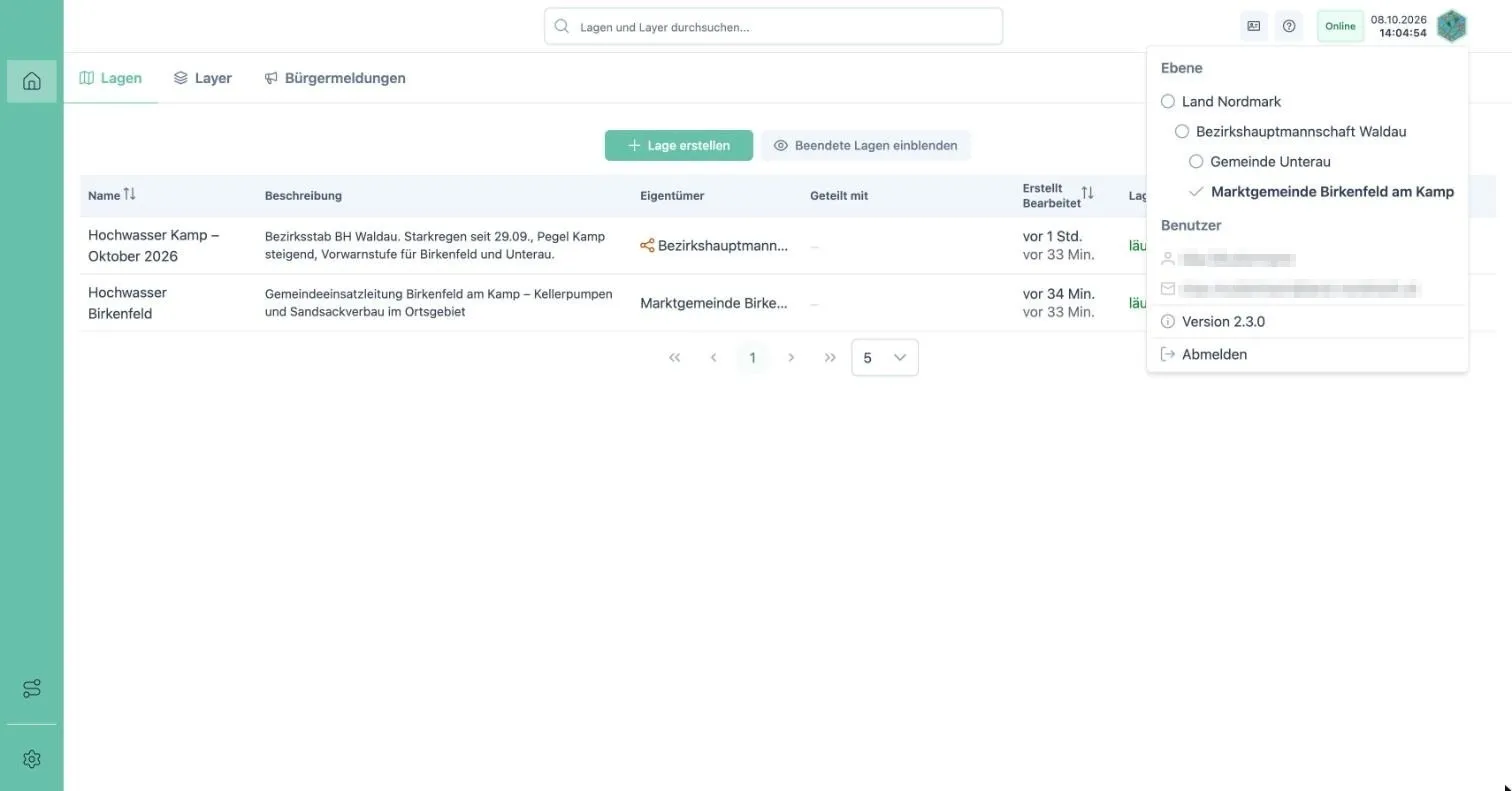Go to the previous page arrow

(713, 358)
